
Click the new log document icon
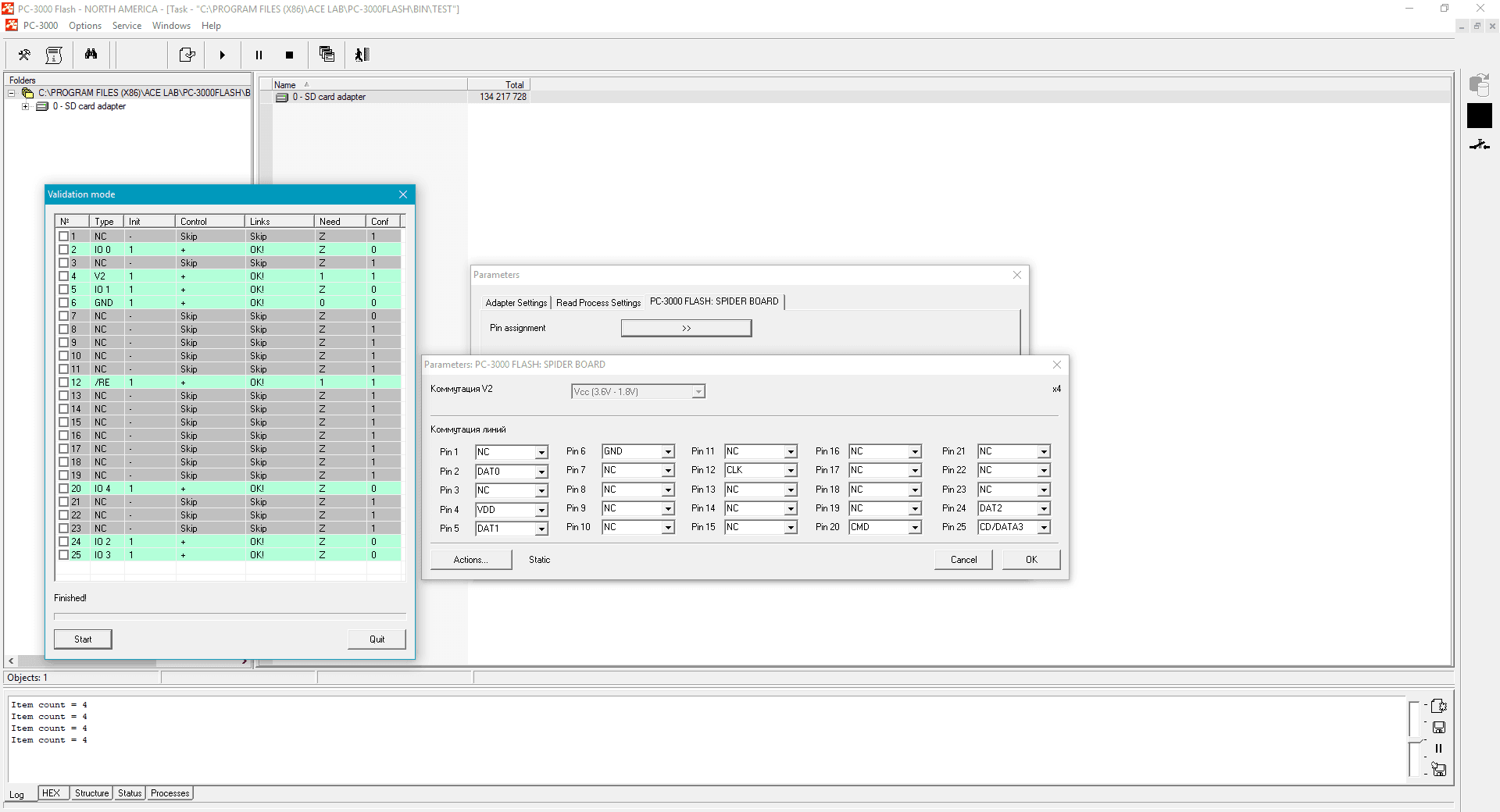(x=1438, y=706)
